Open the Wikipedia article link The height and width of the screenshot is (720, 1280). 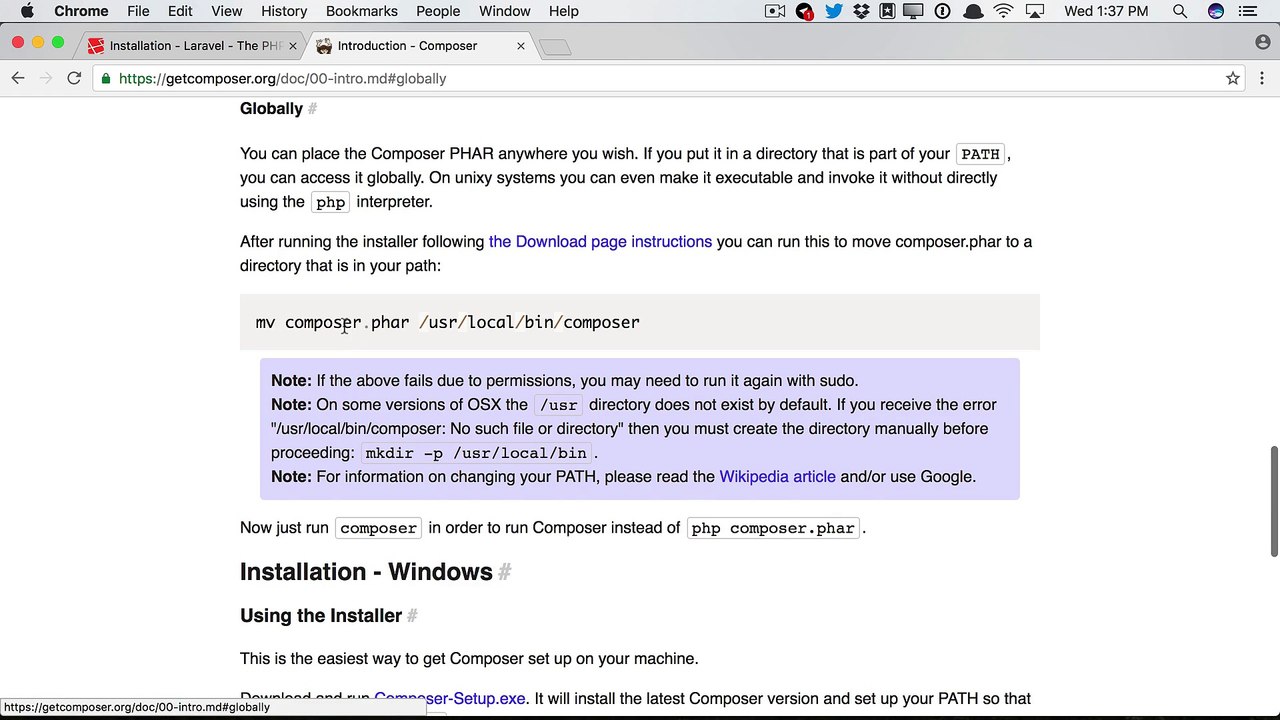pos(777,476)
